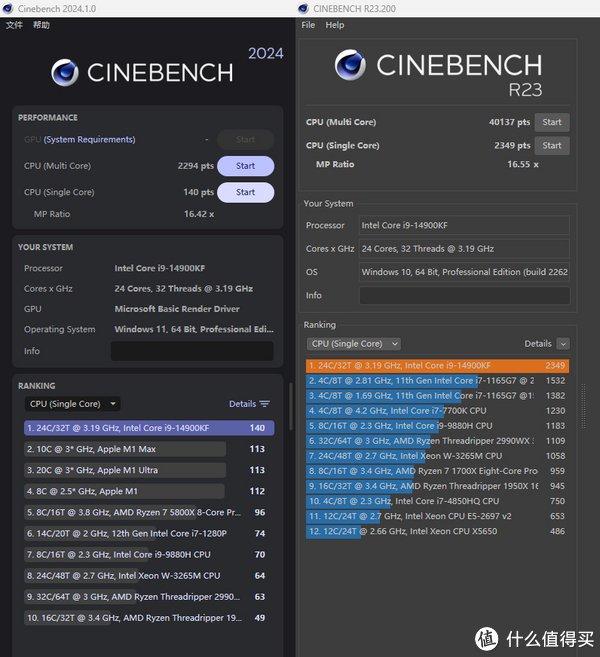Select the Threadripper 1950X row scoring 945
This screenshot has width=600, height=657.
[437, 486]
